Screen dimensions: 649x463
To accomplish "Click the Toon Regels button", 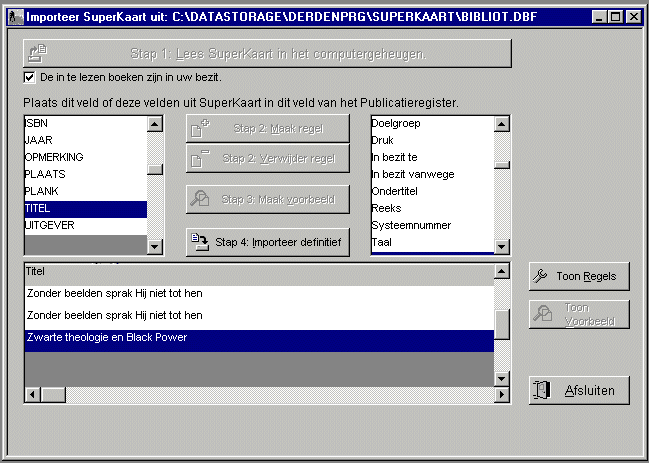I will (x=579, y=276).
